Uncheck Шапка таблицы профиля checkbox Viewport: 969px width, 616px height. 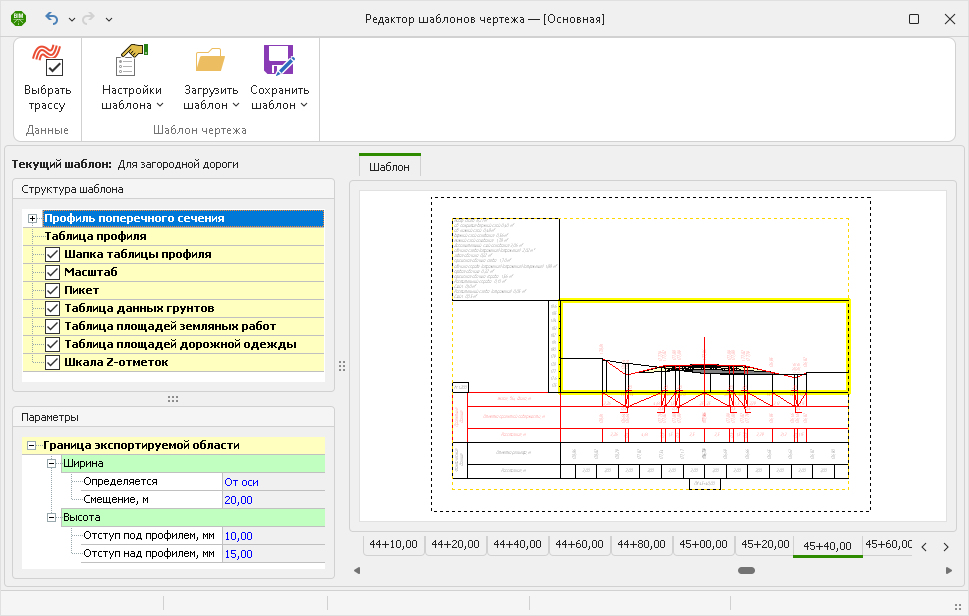tap(53, 255)
